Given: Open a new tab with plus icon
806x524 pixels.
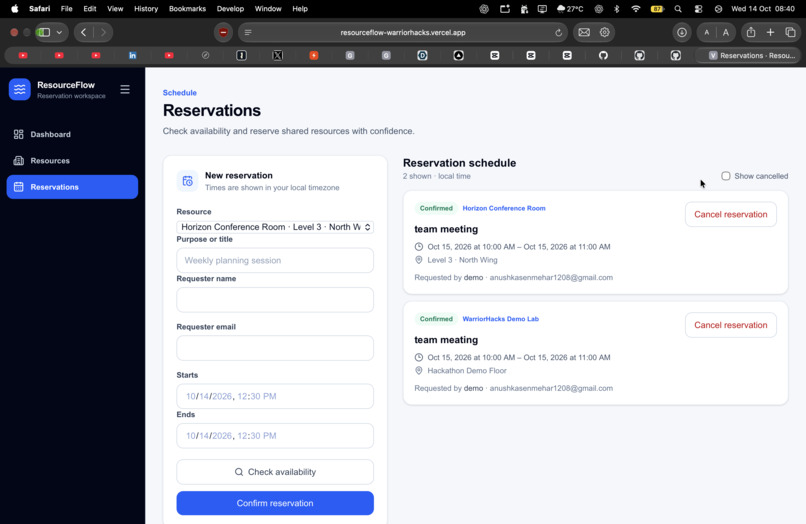Looking at the screenshot, I should 770,32.
